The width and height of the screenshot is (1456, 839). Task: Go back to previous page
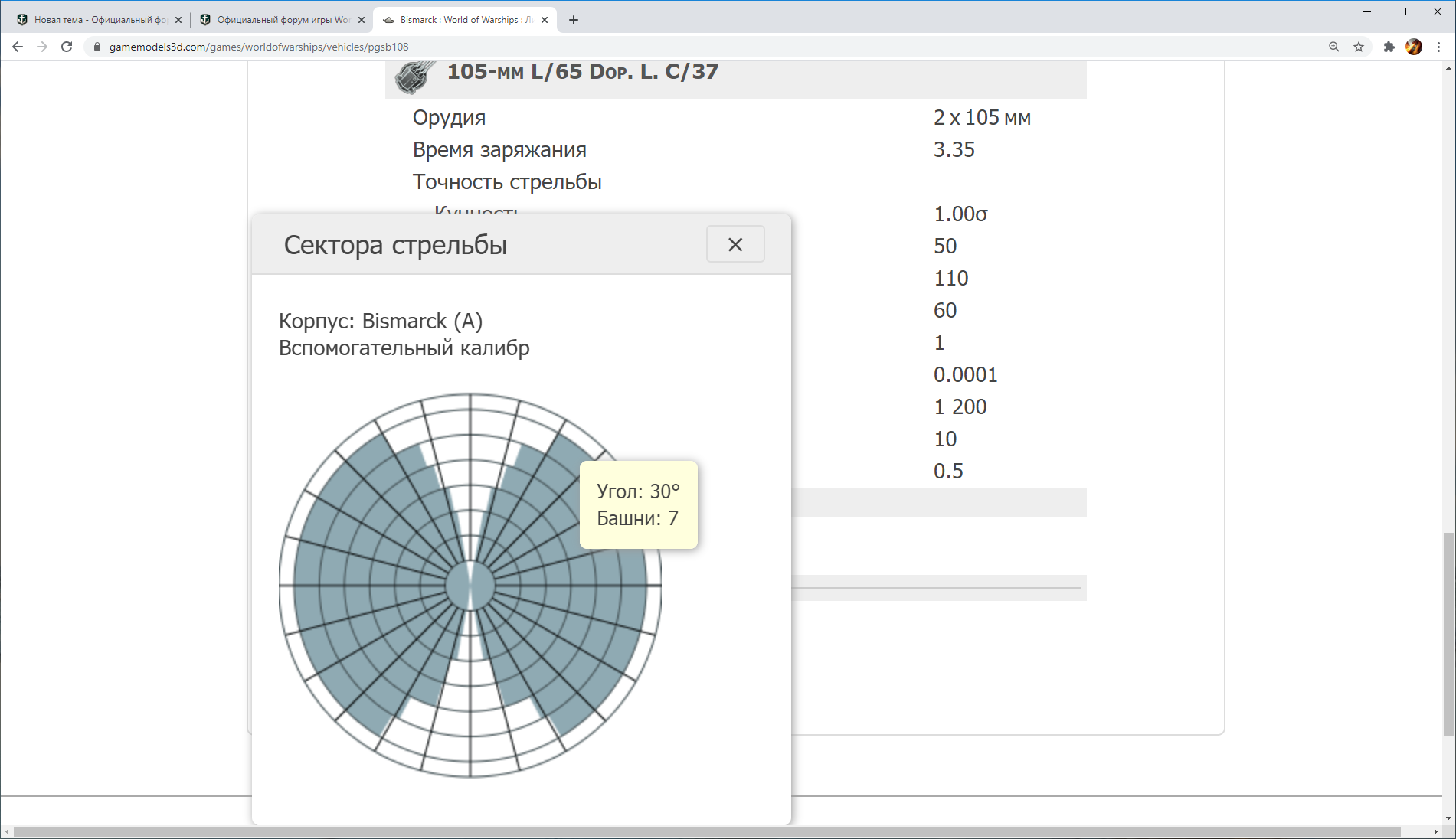coord(18,47)
